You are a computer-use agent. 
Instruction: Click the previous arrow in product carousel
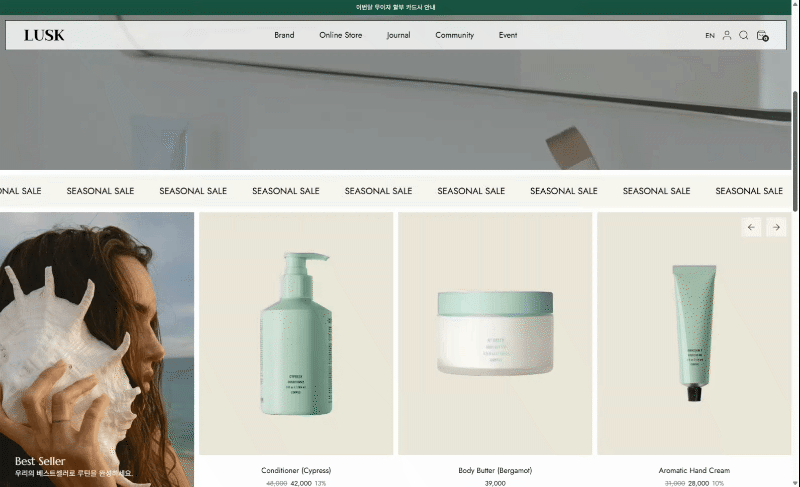[751, 227]
